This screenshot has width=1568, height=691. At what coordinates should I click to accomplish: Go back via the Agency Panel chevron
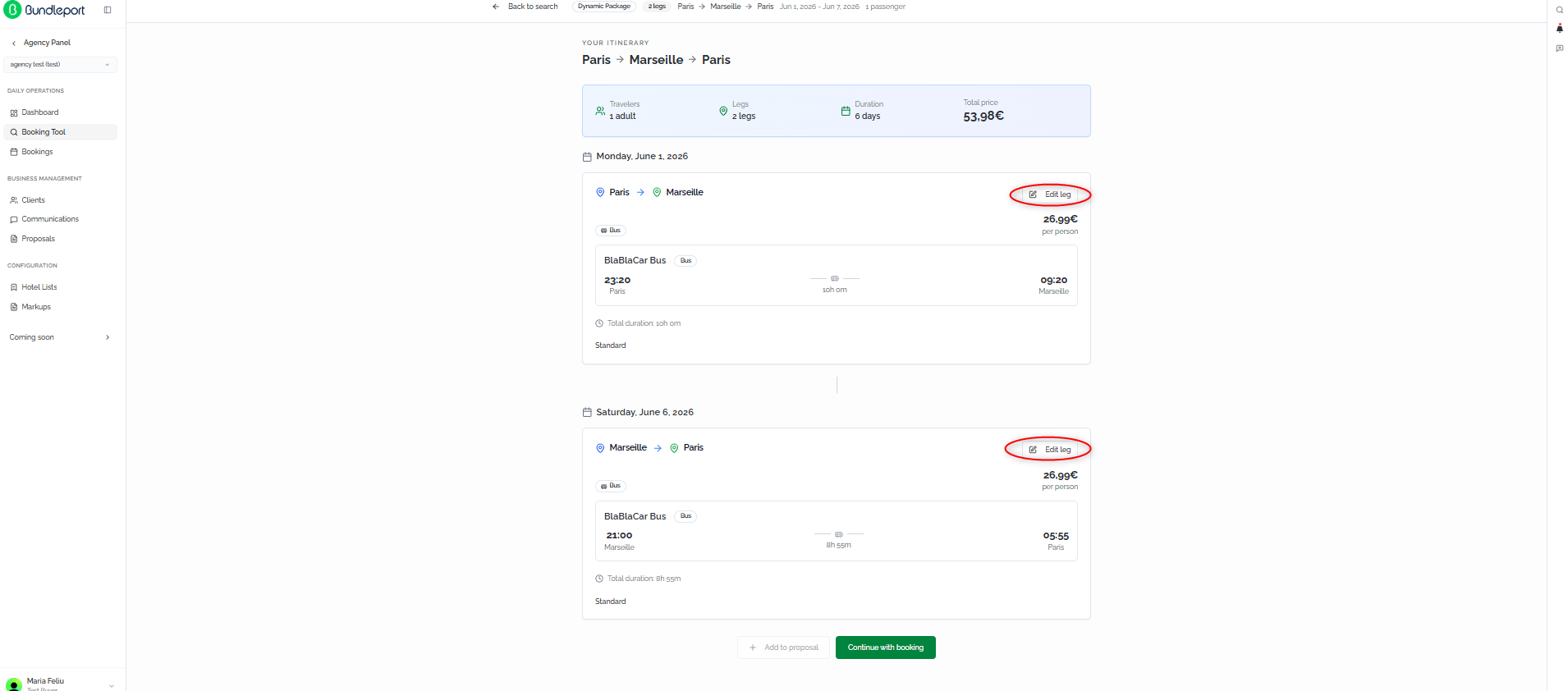pos(14,43)
